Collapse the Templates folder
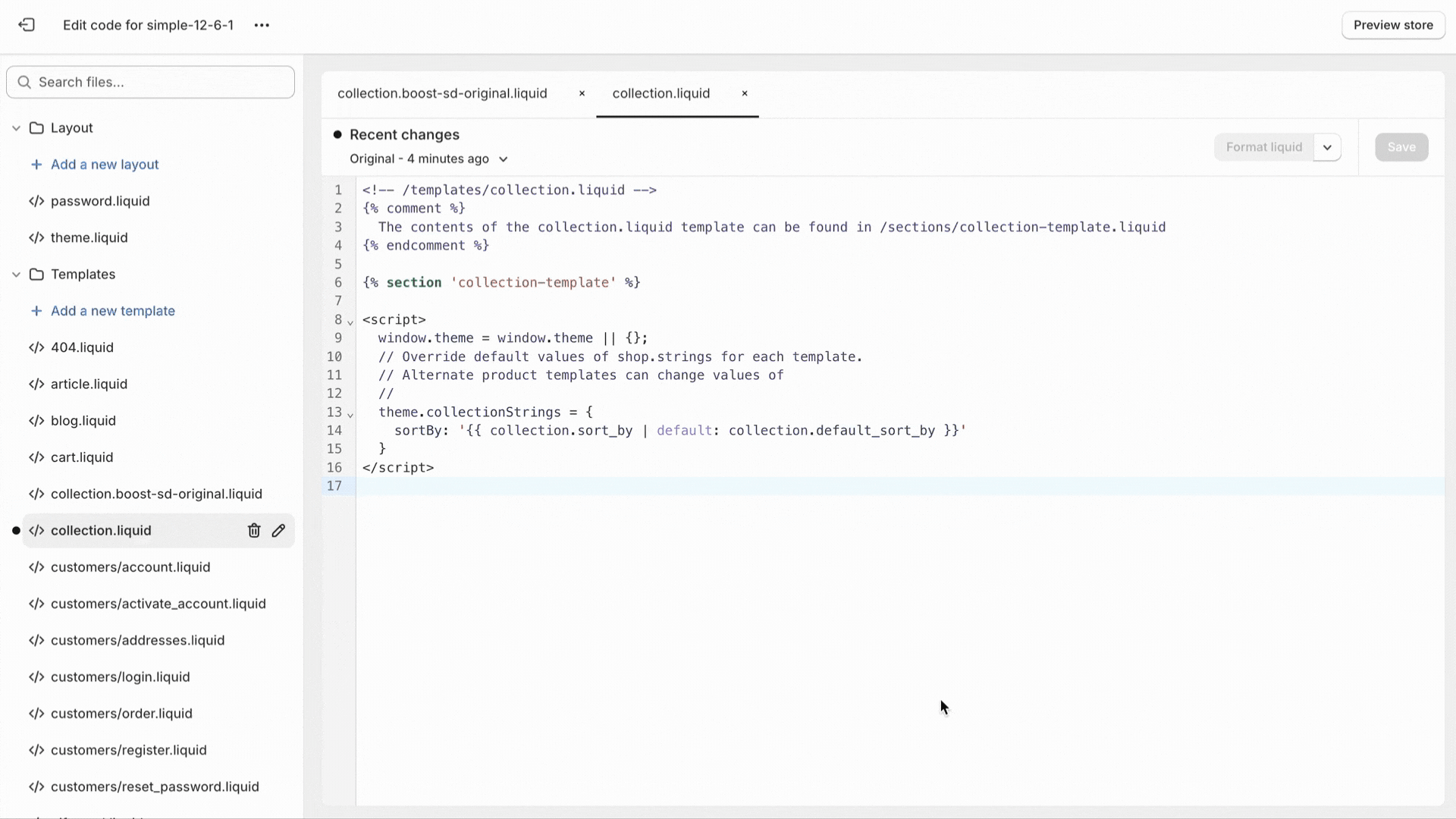The height and width of the screenshot is (819, 1456). 16,275
